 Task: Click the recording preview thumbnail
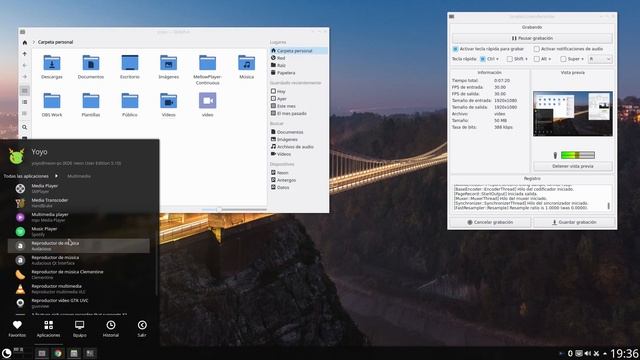[x=573, y=113]
